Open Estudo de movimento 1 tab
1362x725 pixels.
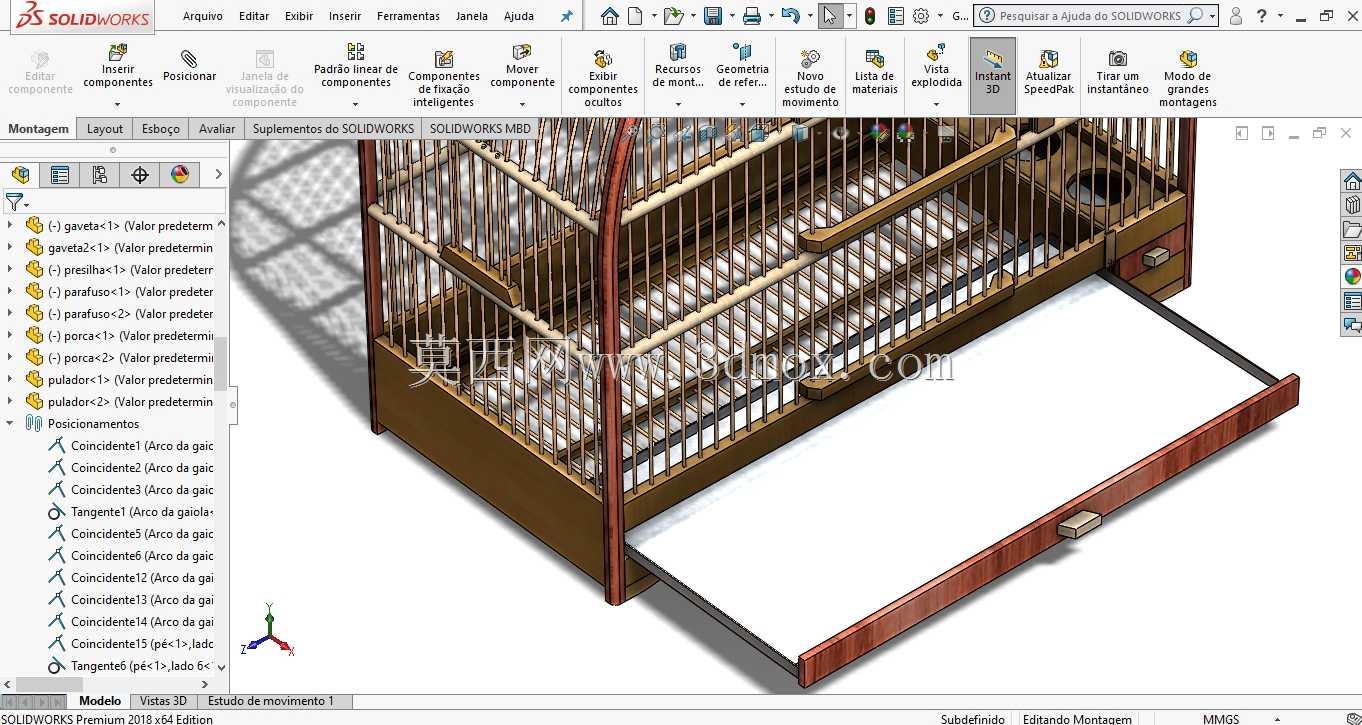271,701
